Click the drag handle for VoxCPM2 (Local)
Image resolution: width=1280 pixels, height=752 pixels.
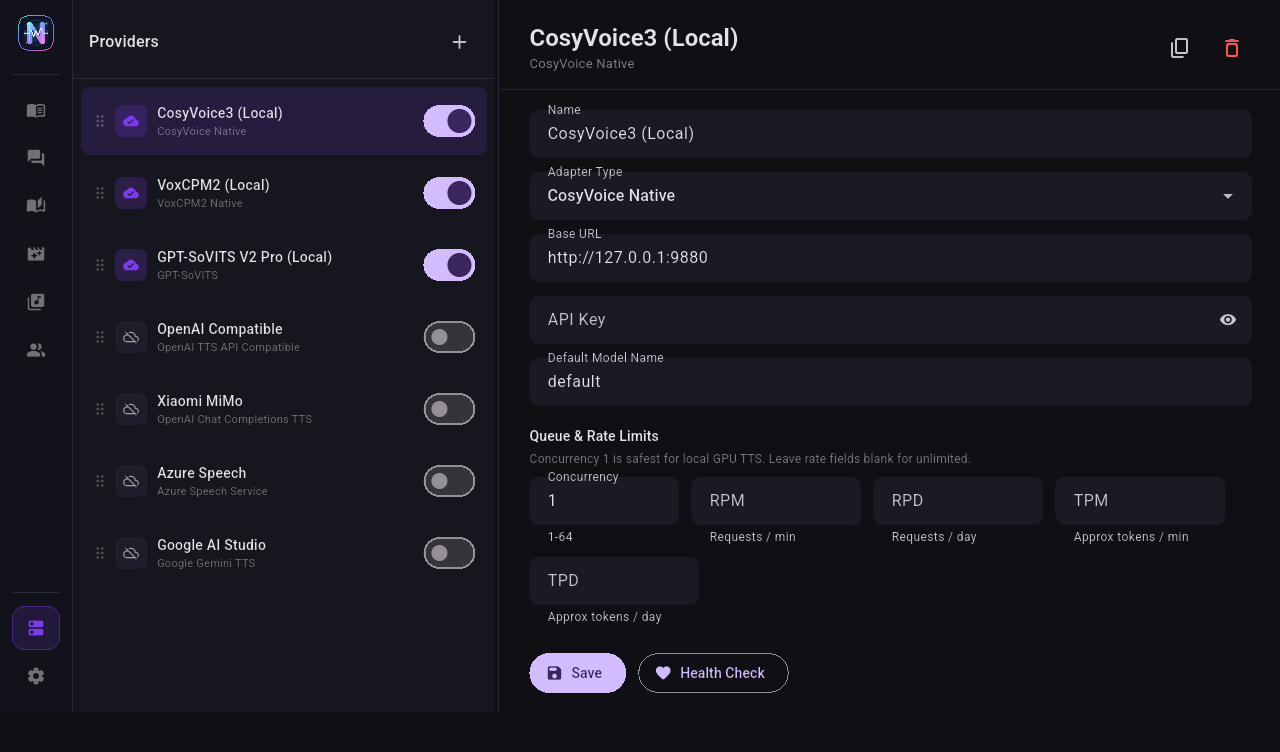[100, 193]
